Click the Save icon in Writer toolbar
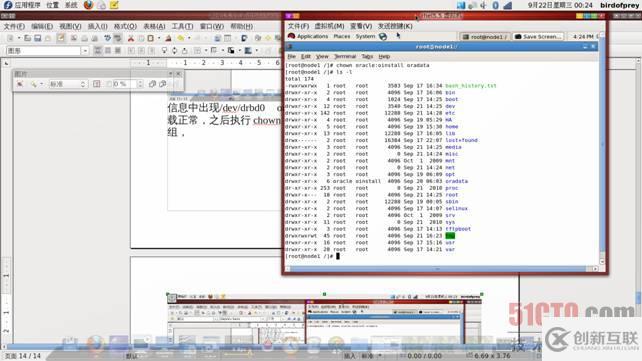The image size is (642, 361). click(38, 38)
